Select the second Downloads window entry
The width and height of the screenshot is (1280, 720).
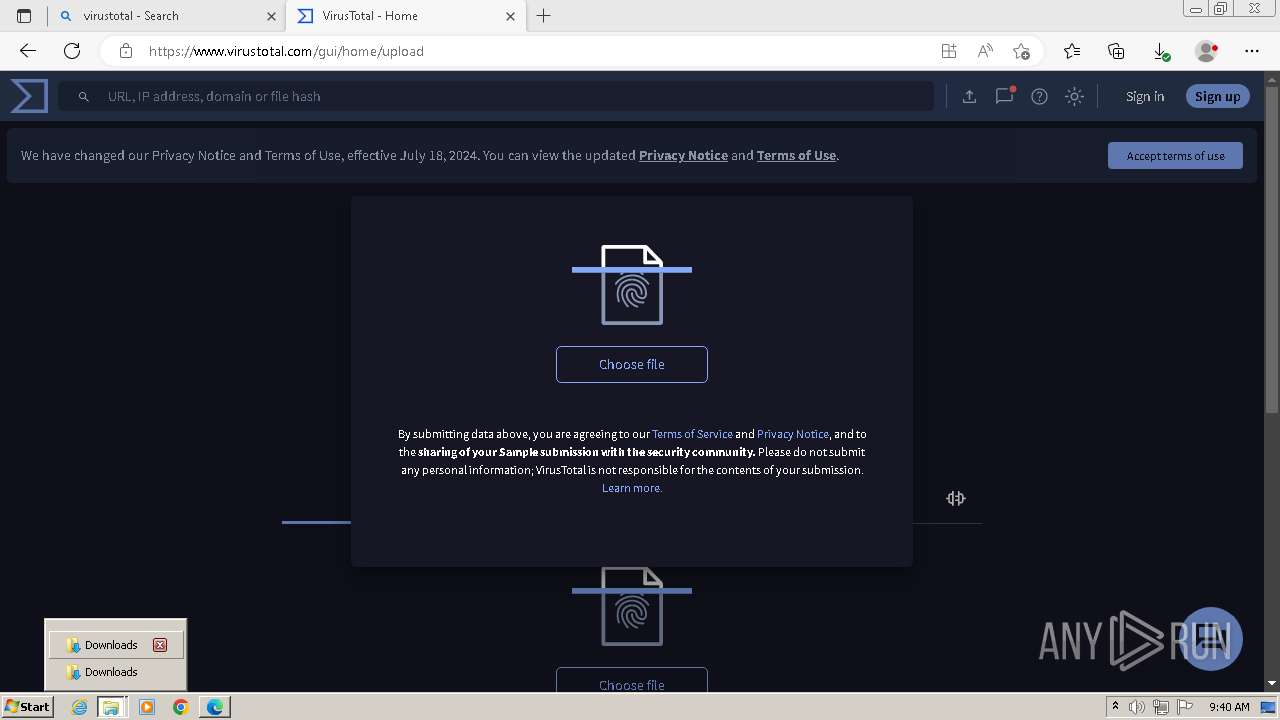(115, 672)
